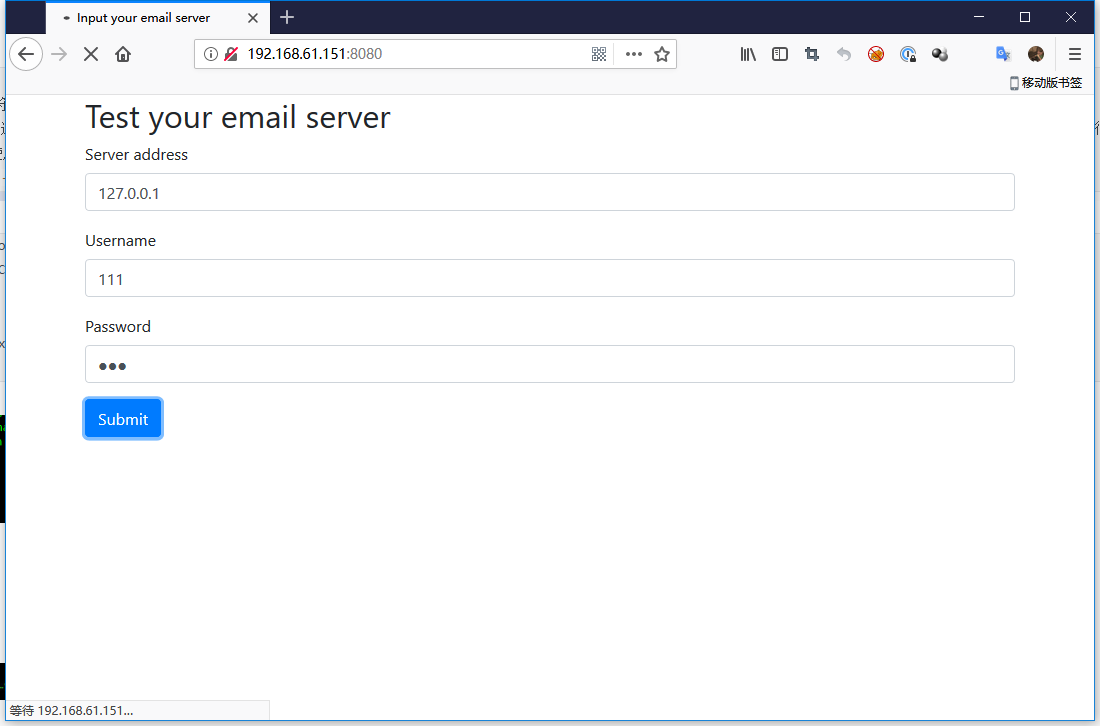Open the page actions three-dot menu
This screenshot has width=1100, height=726.
tap(634, 54)
